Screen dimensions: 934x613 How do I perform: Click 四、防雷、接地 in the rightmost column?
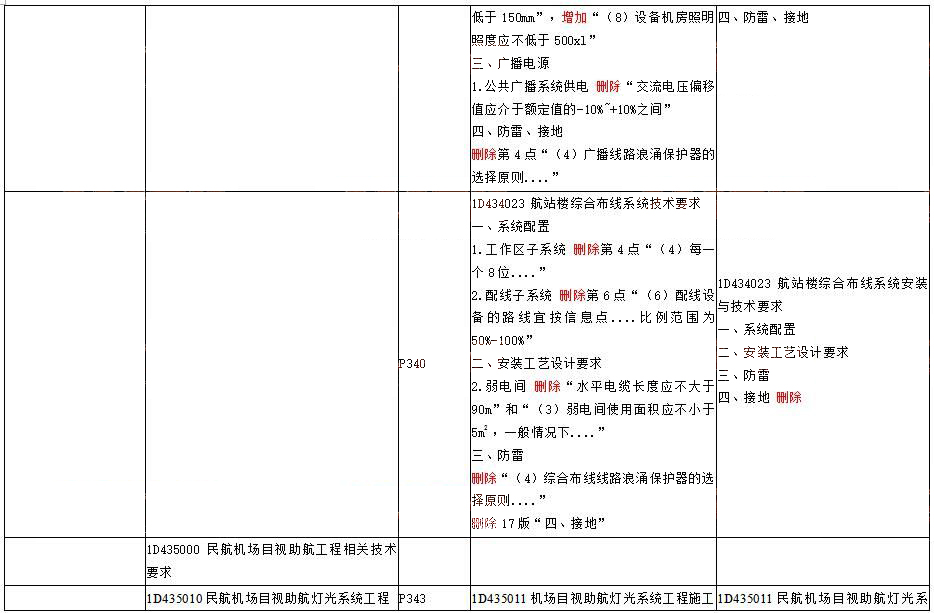pyautogui.click(x=764, y=18)
